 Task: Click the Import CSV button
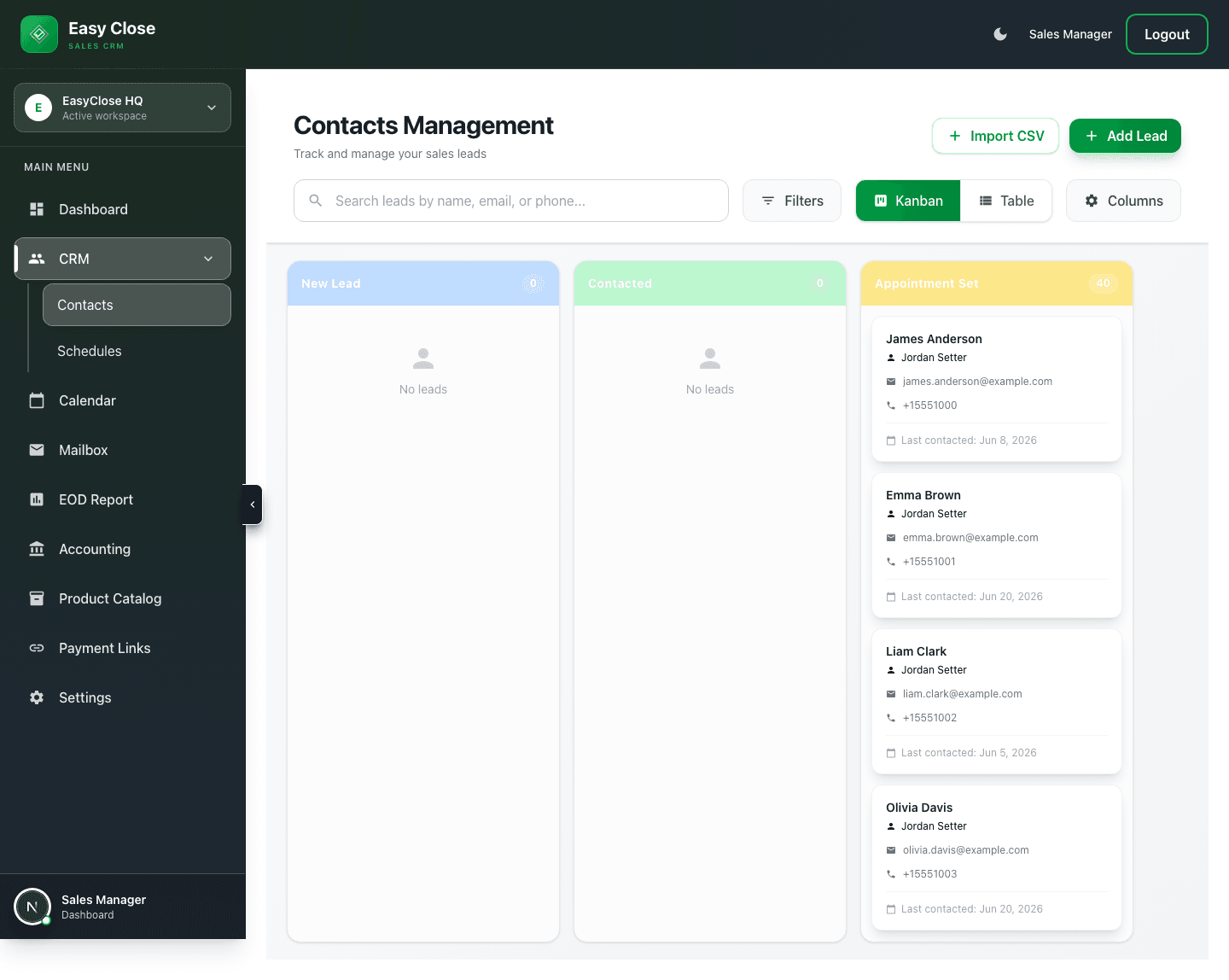[995, 136]
